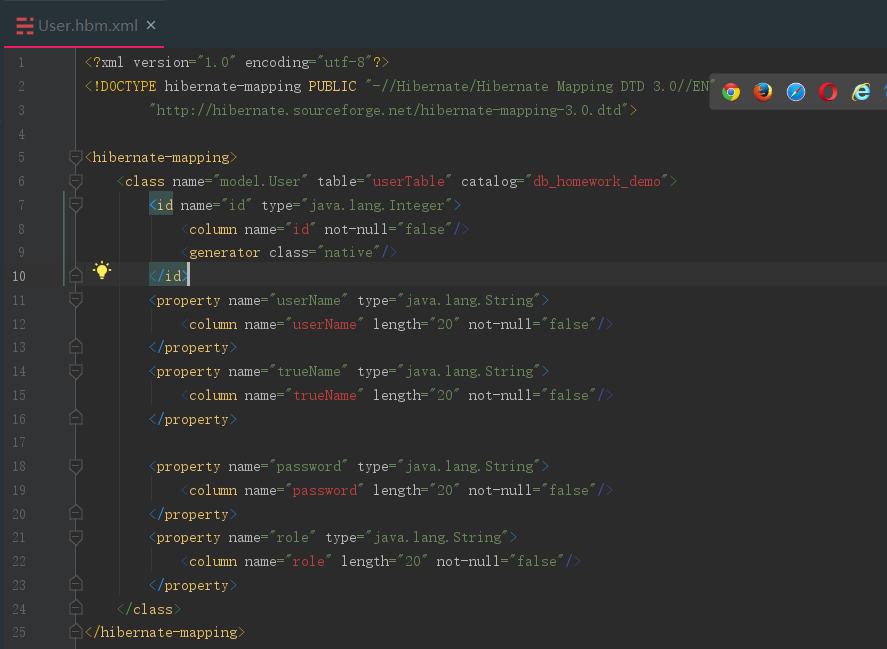This screenshot has width=887, height=649.
Task: Click the "native" generator class value
Action: 348,252
